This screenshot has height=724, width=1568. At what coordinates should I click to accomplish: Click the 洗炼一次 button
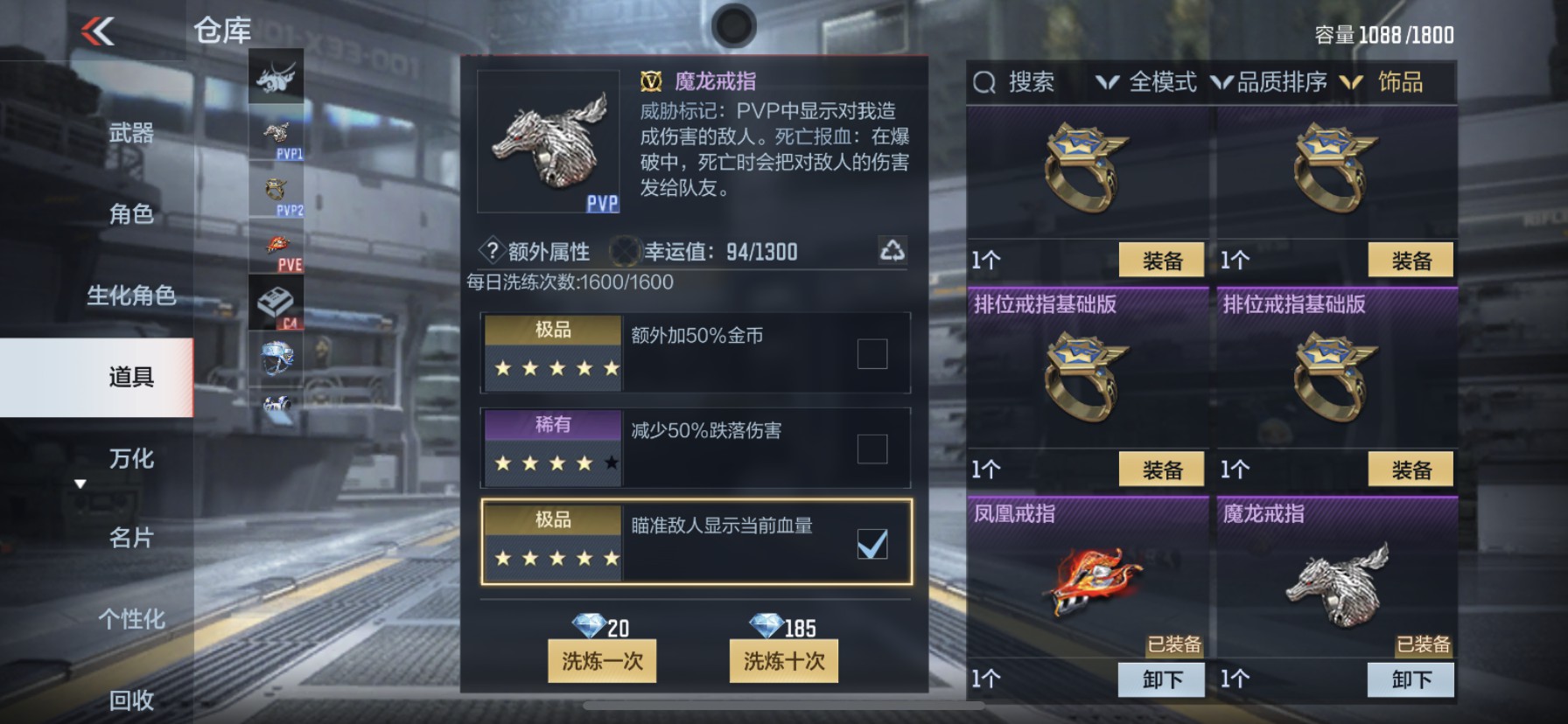602,660
